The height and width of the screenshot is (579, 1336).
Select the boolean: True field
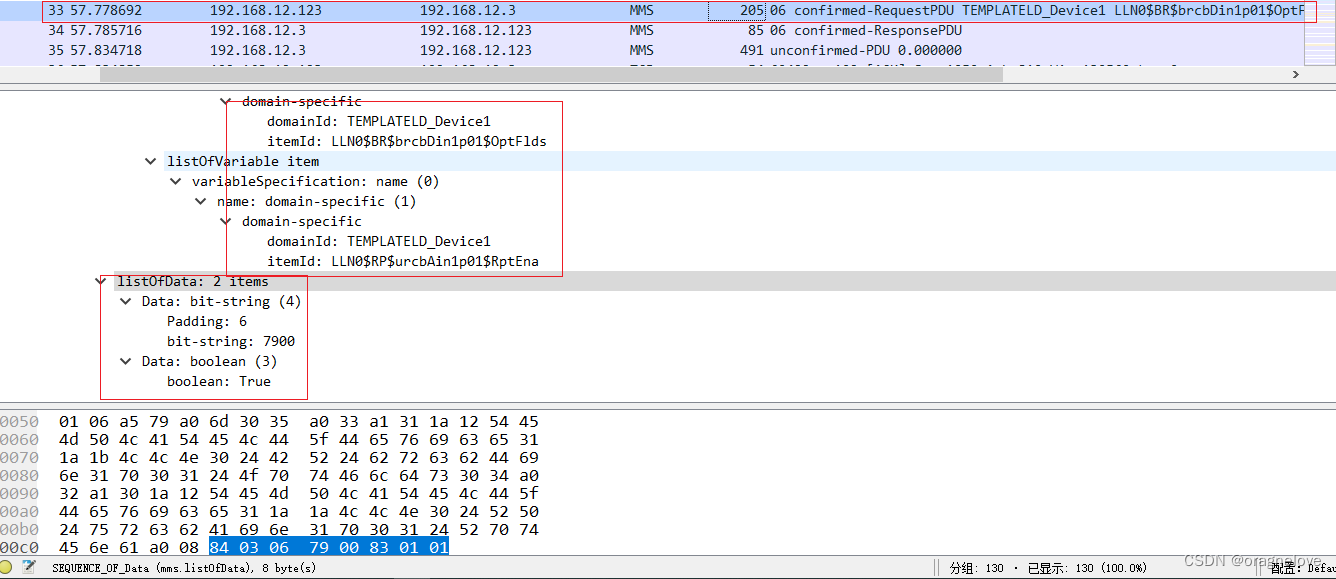218,381
